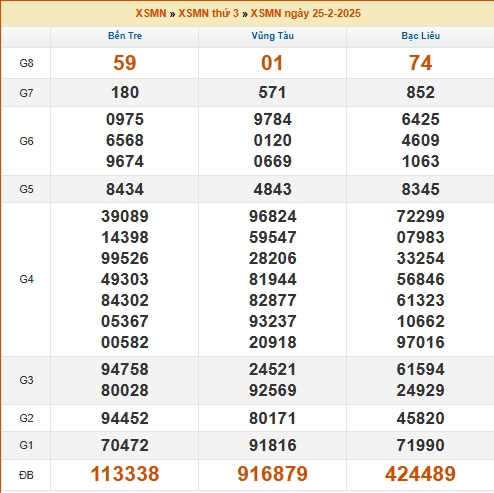Click G6 number 6425

421,119
